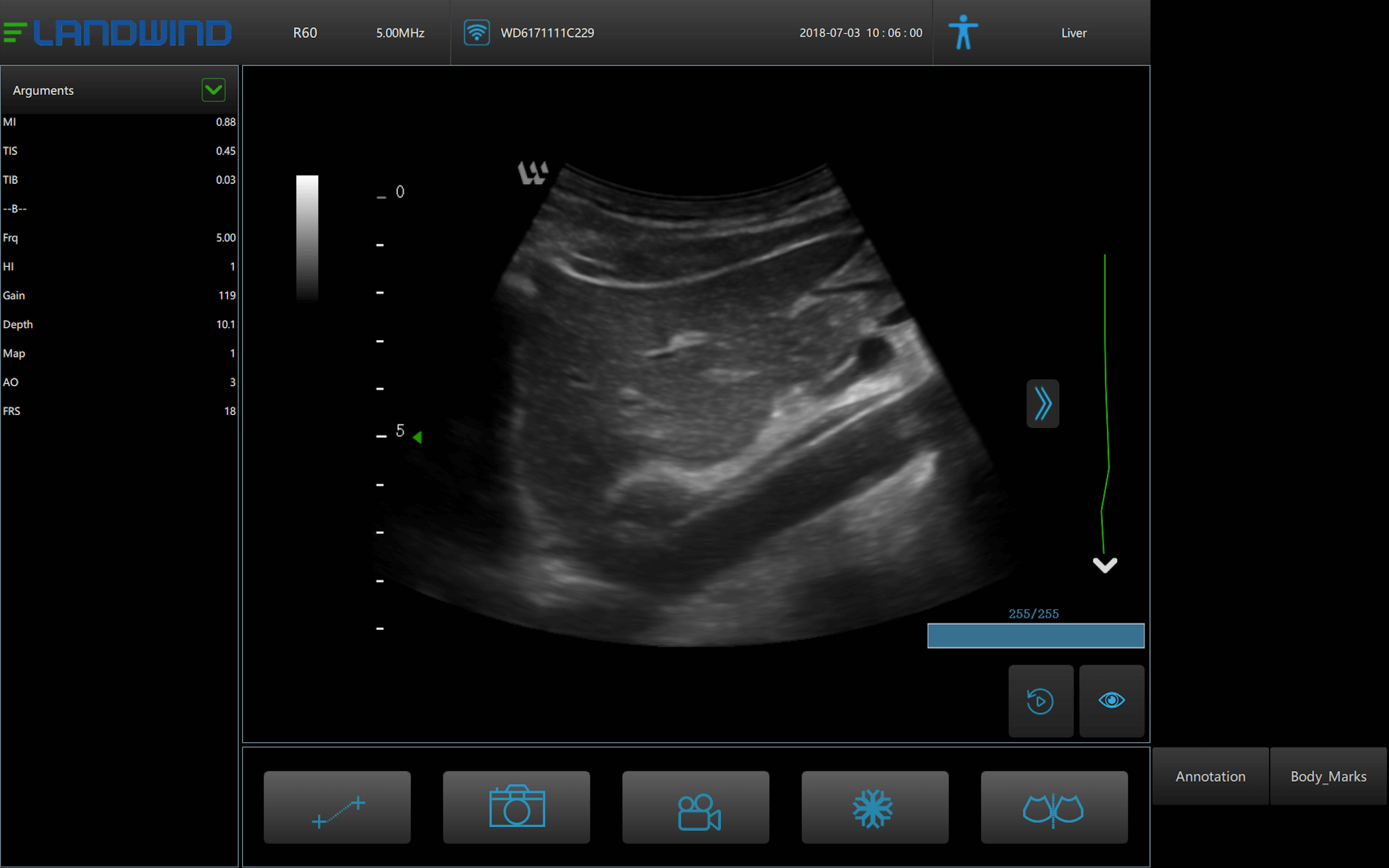This screenshot has width=1389, height=868.
Task: Click the R60 probe label
Action: [305, 33]
